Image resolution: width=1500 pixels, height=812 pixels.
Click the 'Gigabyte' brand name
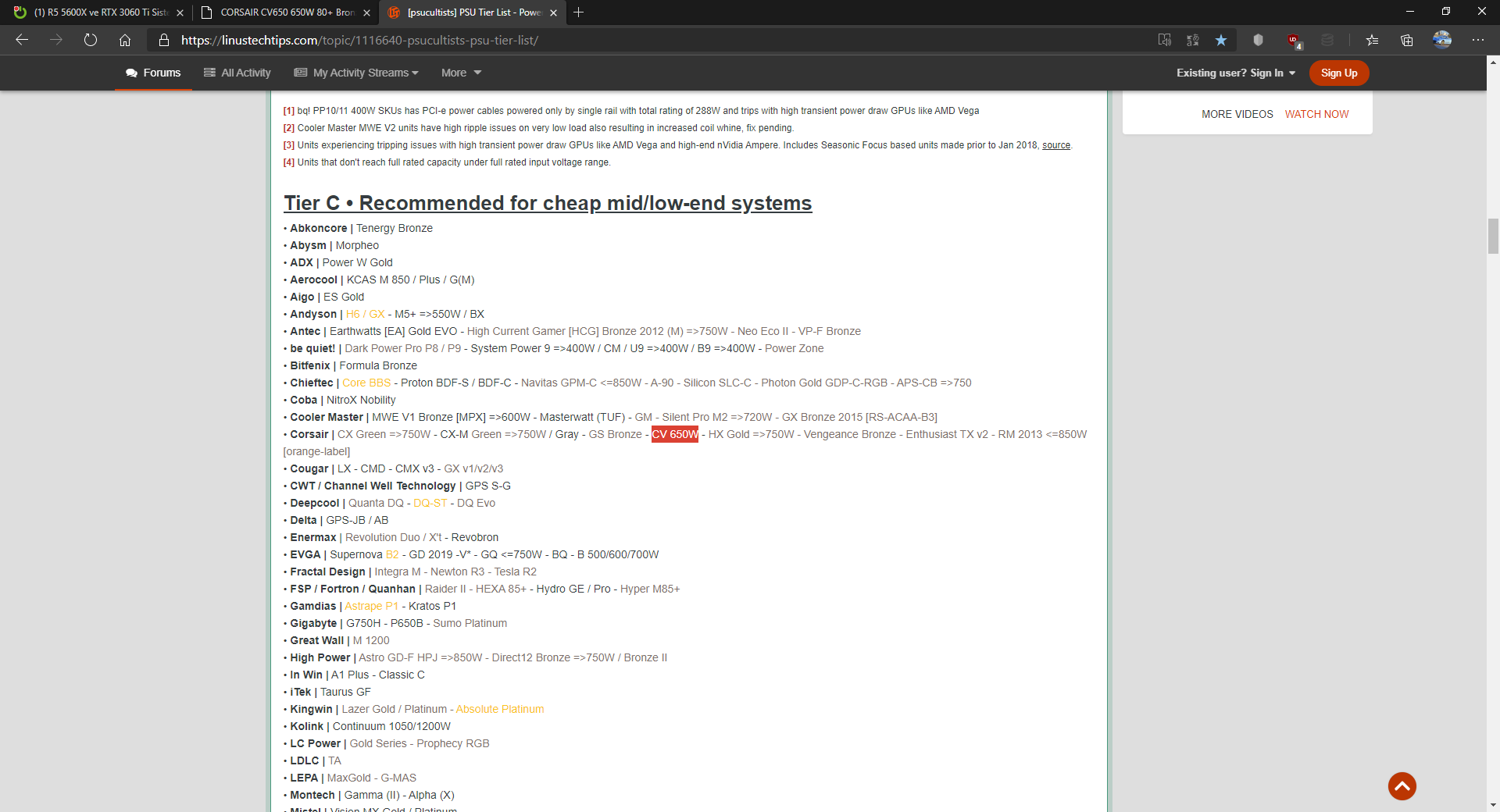pos(313,623)
